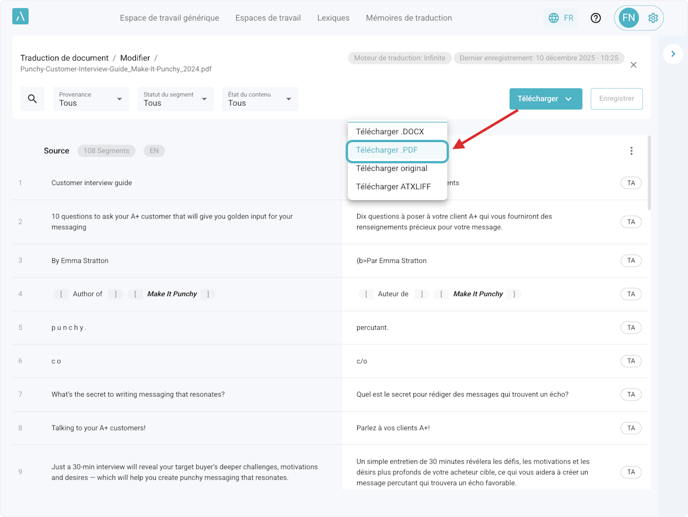The image size is (688, 517).
Task: Click the translation text of segment 7
Action: coord(462,394)
